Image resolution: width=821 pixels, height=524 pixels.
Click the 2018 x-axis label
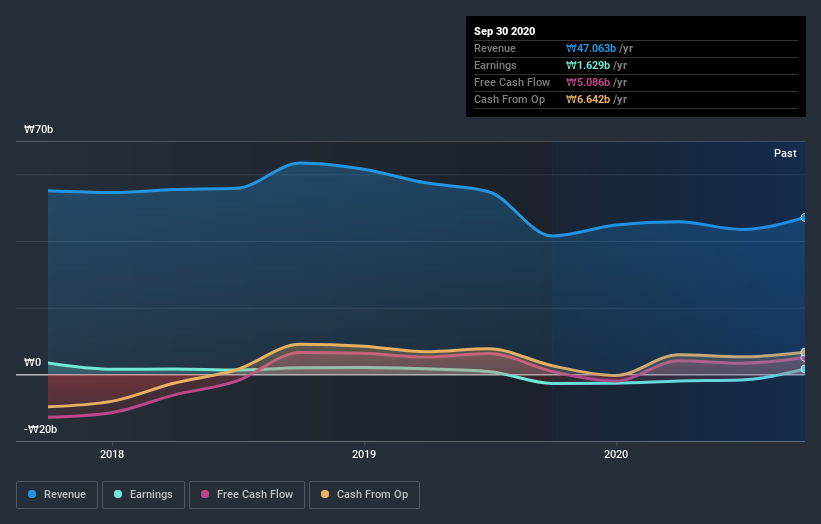coord(112,454)
